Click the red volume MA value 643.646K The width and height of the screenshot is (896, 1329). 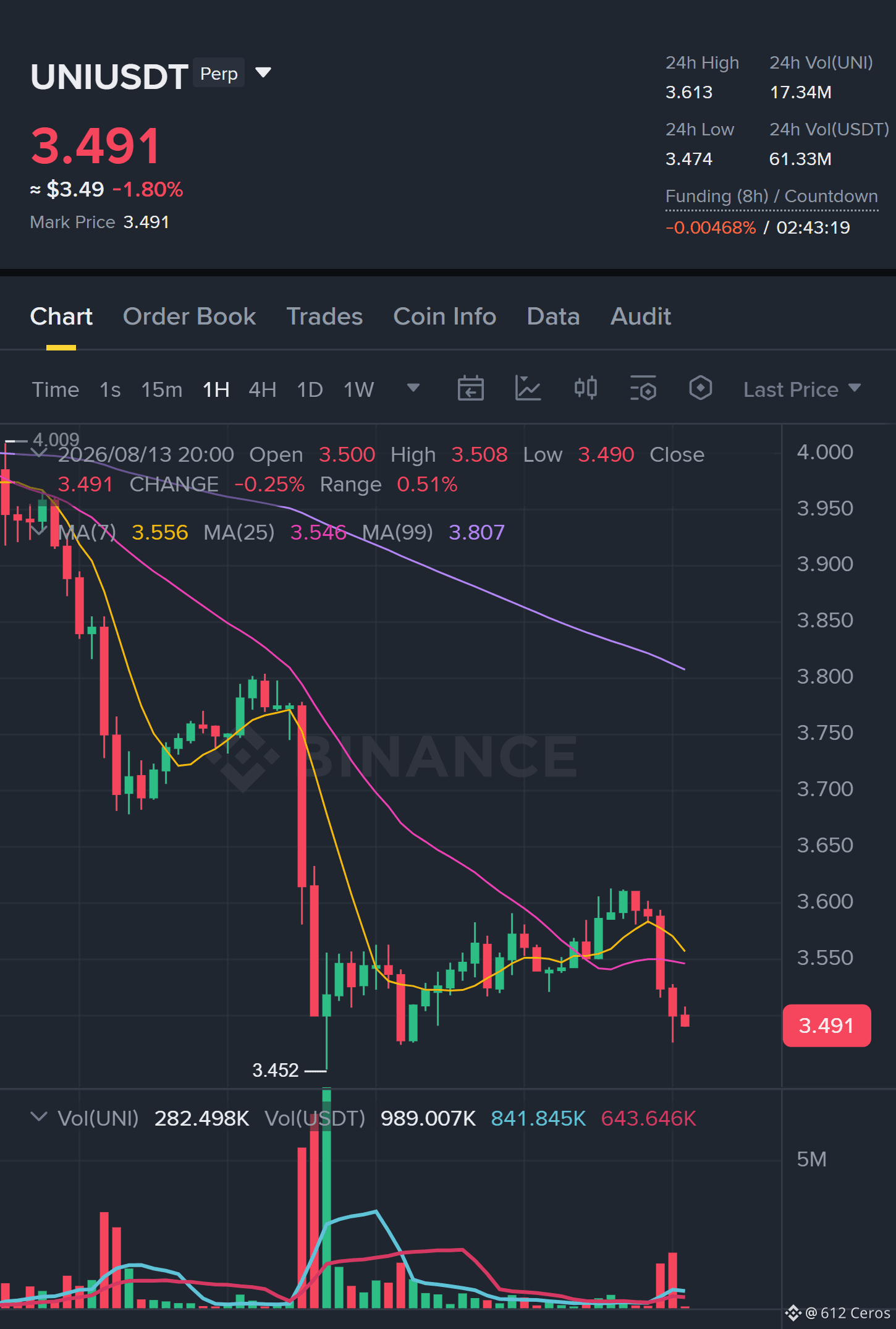(x=649, y=1118)
